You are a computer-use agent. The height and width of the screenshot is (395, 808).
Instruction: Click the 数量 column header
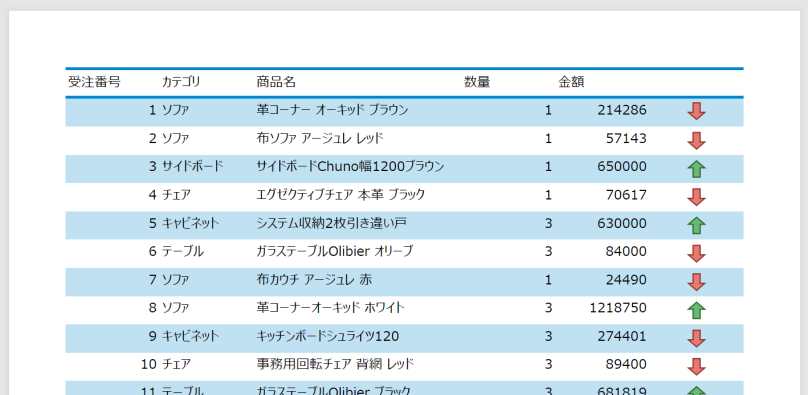(477, 82)
